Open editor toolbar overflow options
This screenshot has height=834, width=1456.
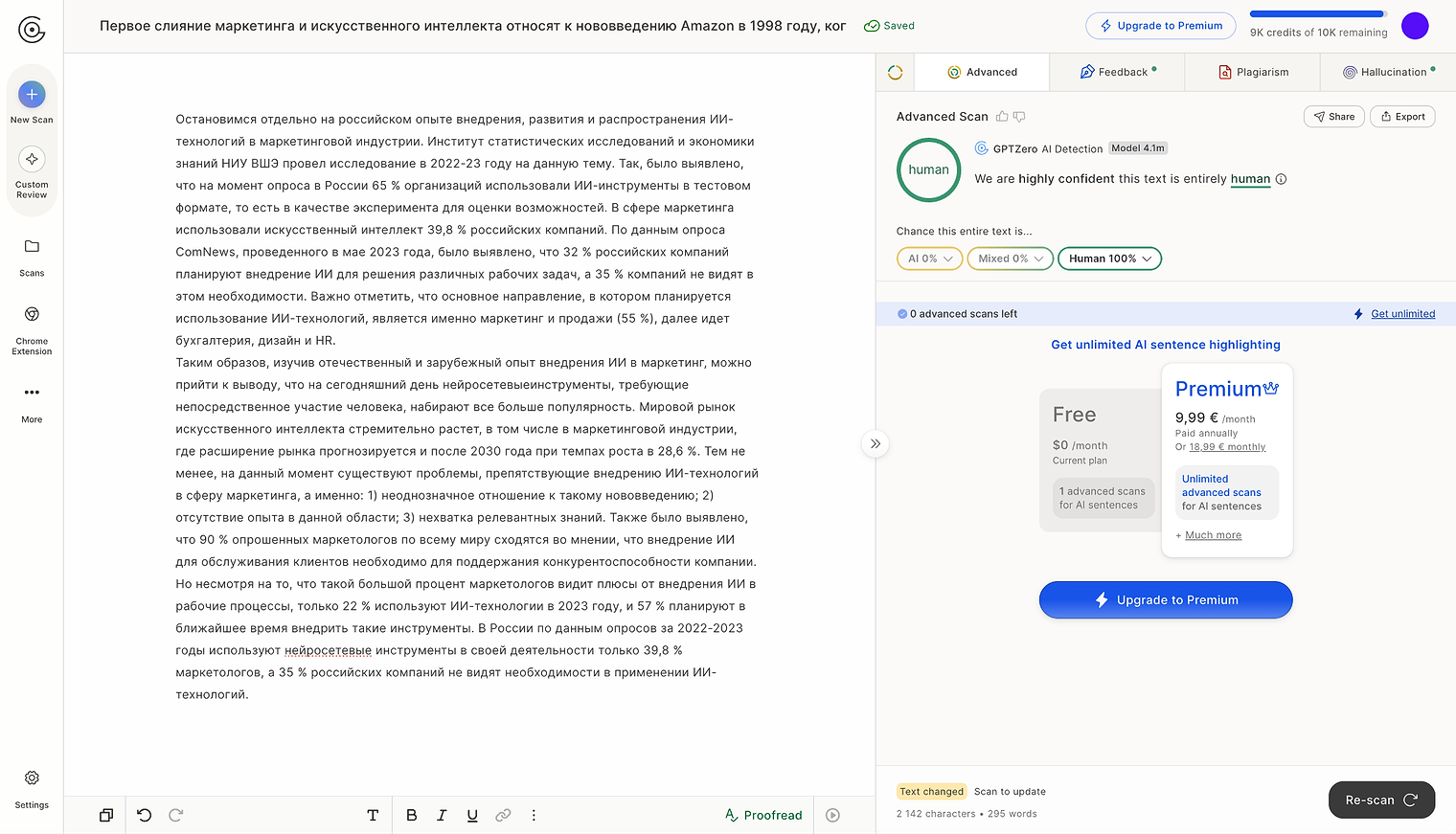(534, 815)
